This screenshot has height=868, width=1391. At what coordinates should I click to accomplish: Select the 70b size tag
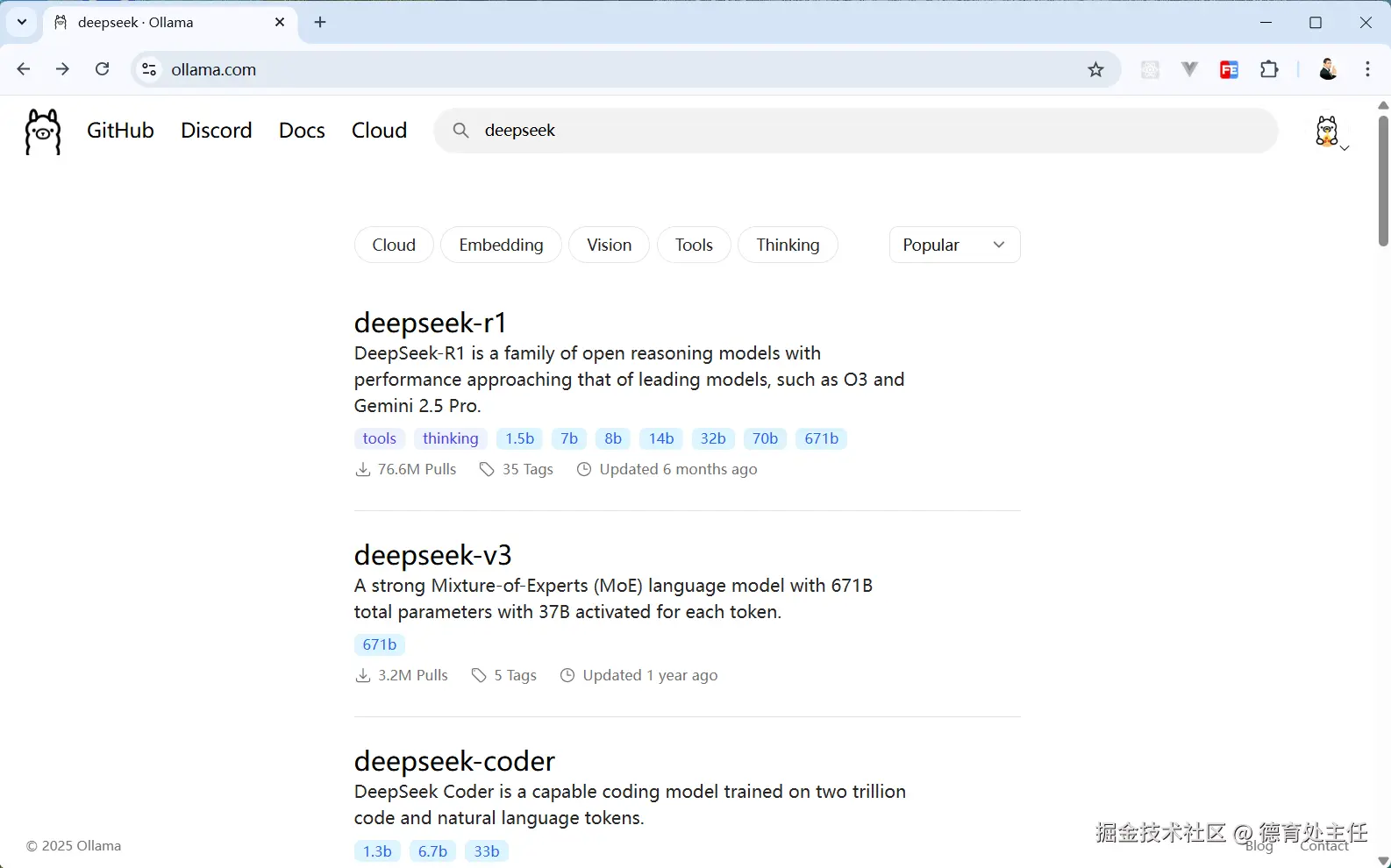click(765, 438)
